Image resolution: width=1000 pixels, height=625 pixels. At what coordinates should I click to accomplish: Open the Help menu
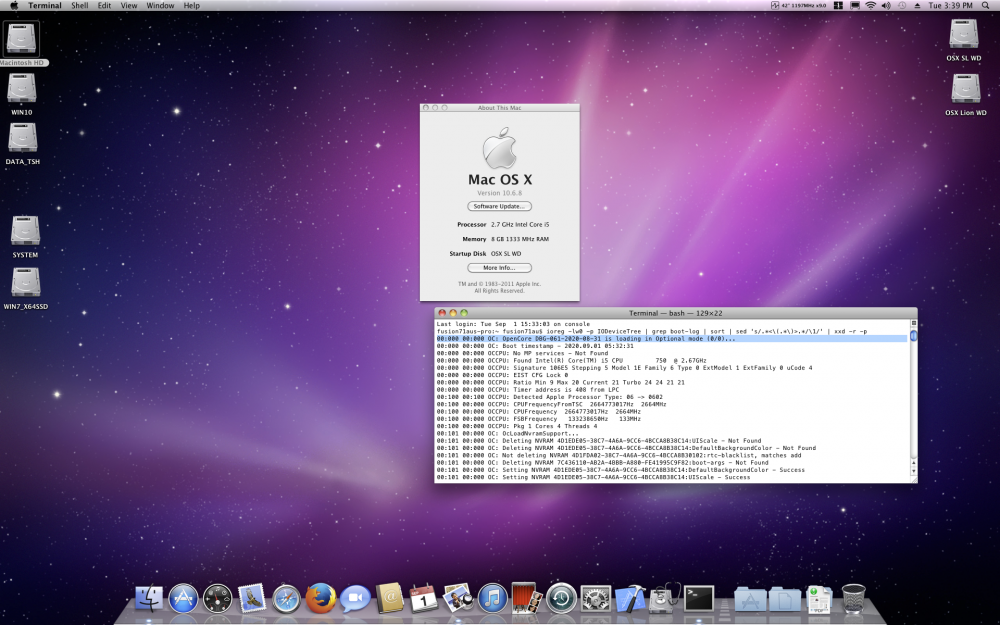(191, 6)
